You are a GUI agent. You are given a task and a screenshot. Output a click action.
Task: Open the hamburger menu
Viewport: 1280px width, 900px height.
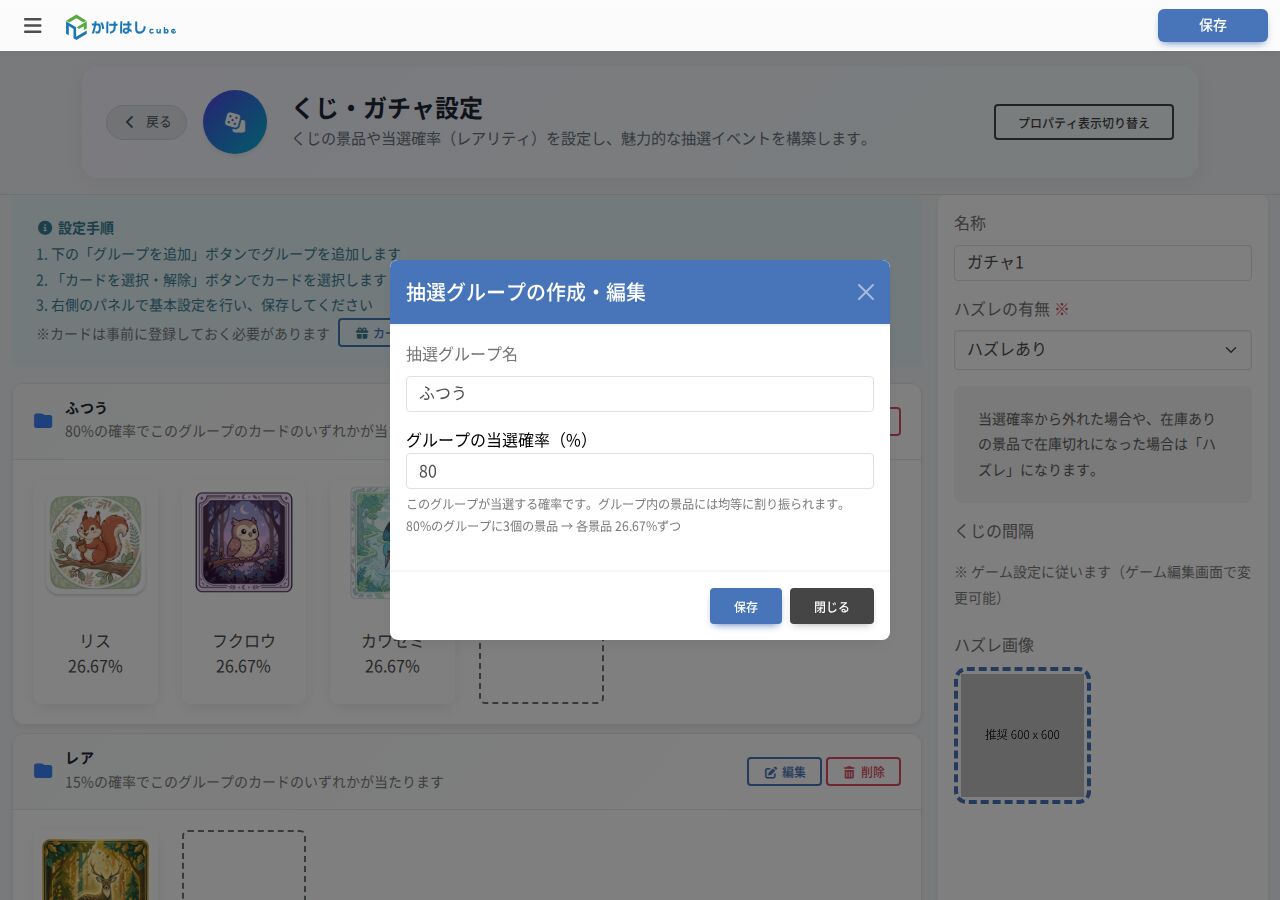(x=33, y=26)
